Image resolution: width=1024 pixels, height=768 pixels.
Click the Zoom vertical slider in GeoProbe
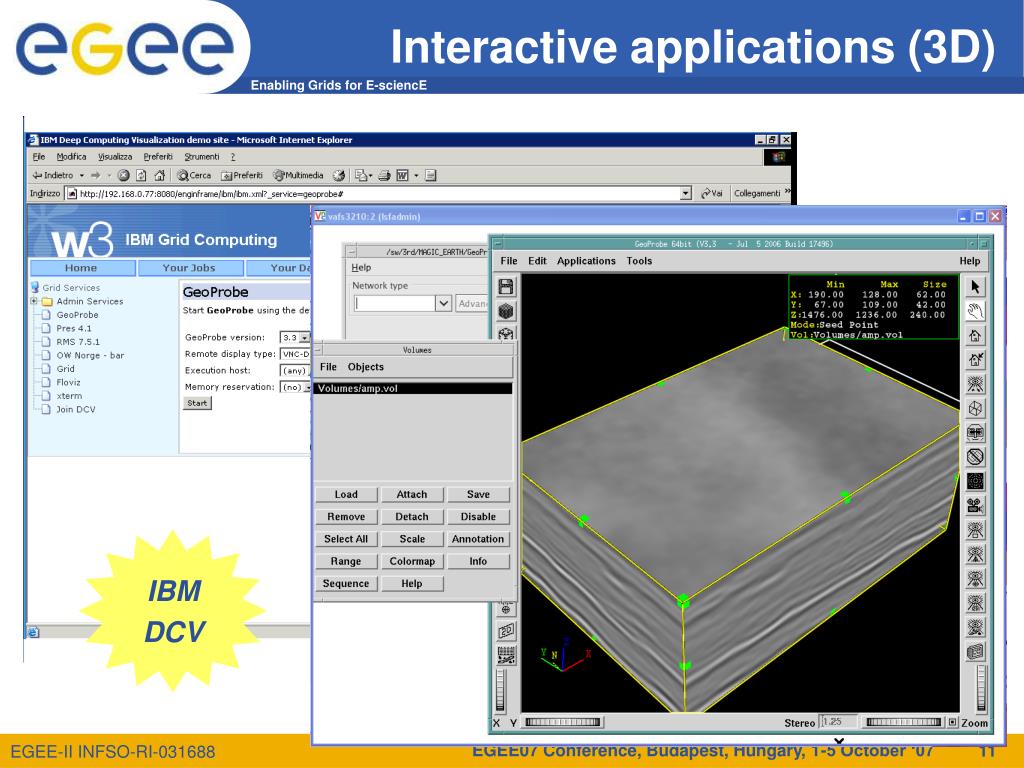click(981, 687)
